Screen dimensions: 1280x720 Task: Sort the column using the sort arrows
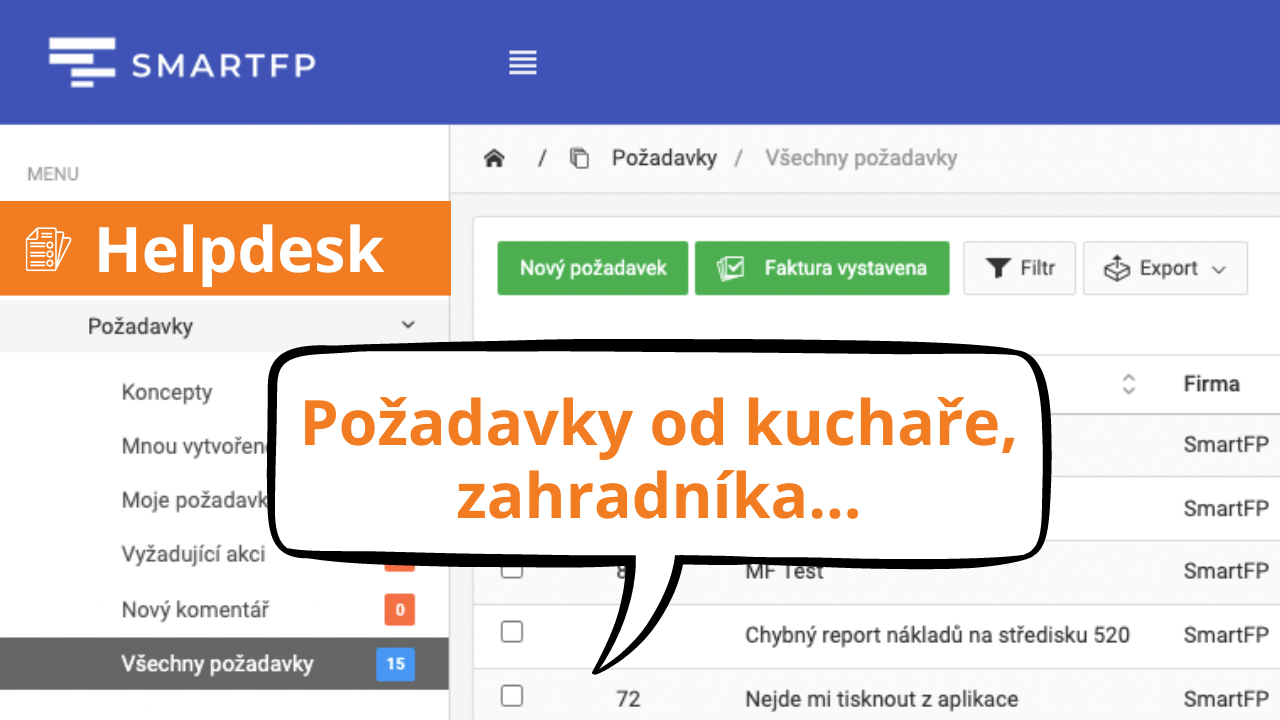[1129, 384]
